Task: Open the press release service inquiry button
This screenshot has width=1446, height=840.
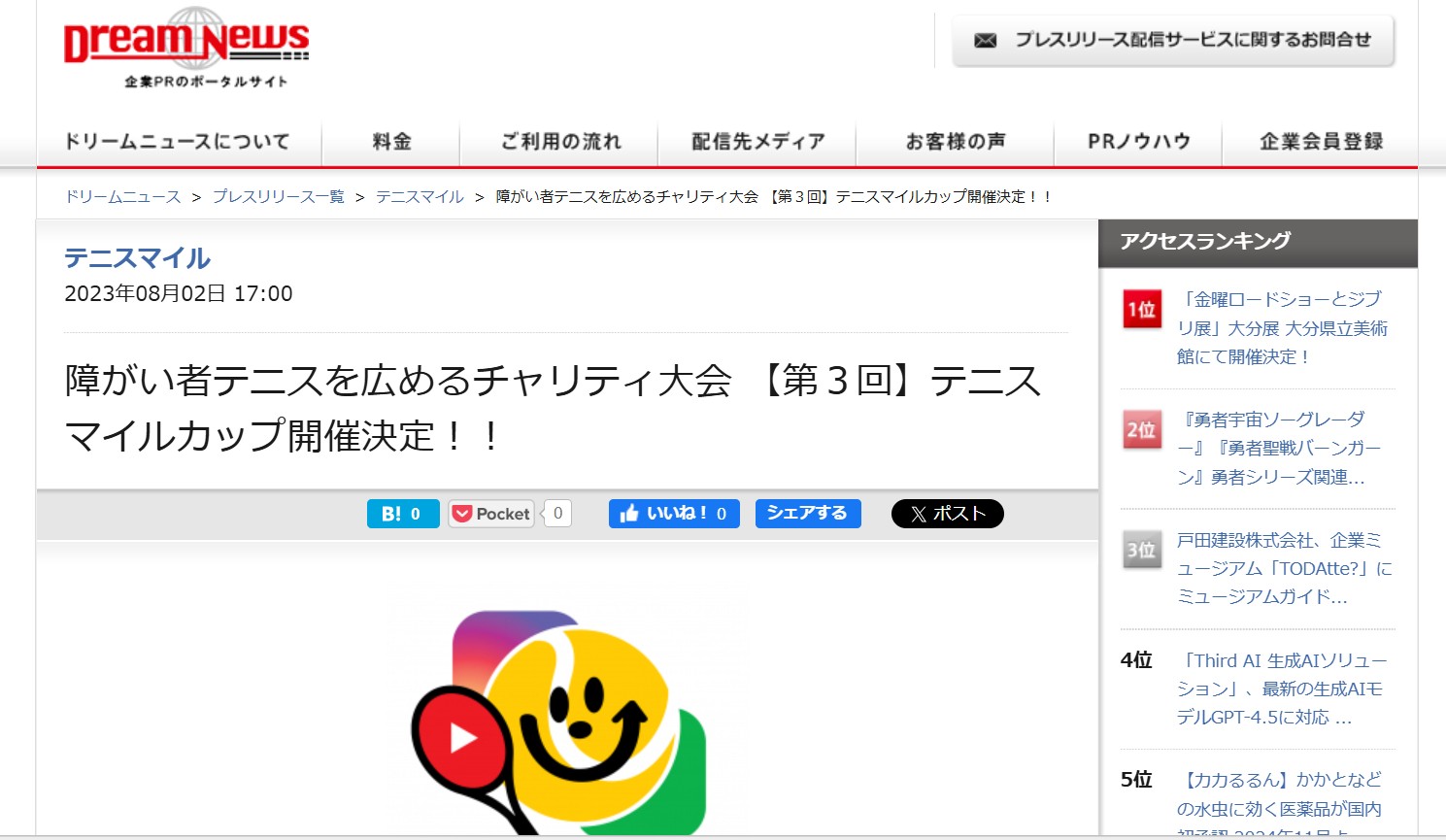Action: coord(1173,41)
